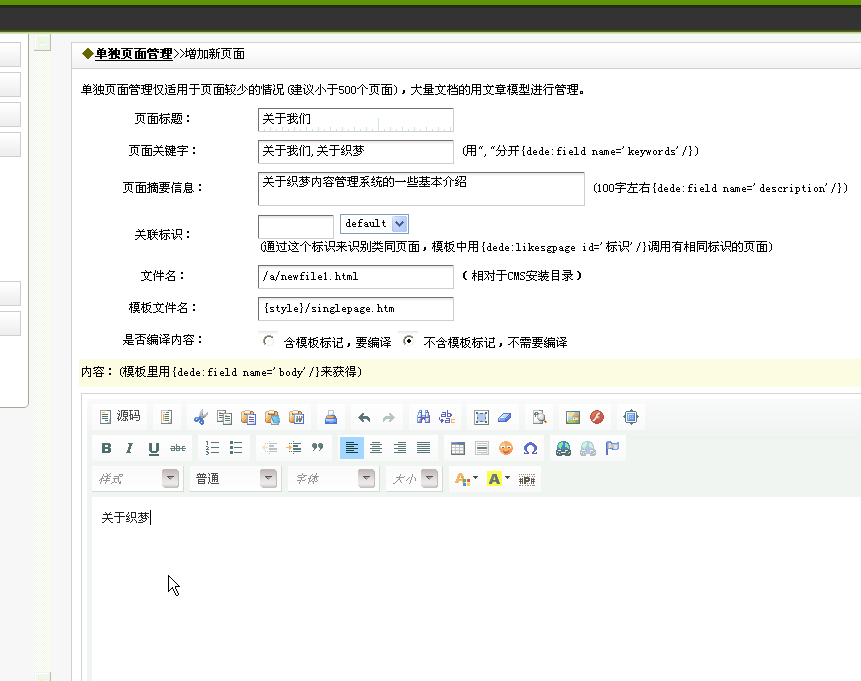The height and width of the screenshot is (681, 861).
Task: Insert an anchor flag
Action: click(x=612, y=448)
